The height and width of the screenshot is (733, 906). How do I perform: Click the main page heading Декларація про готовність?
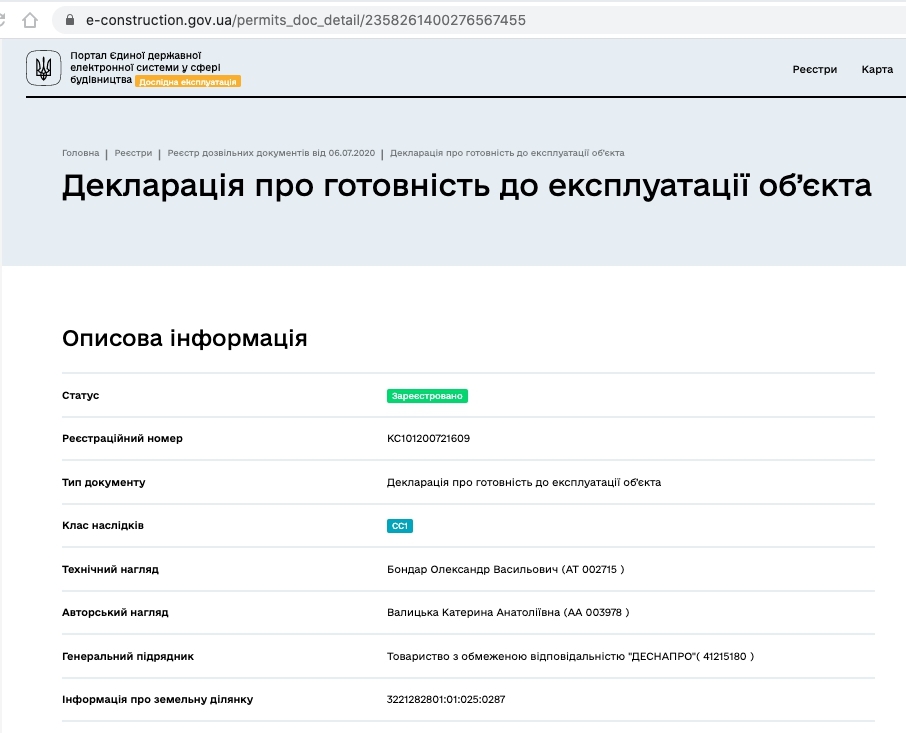click(x=467, y=186)
